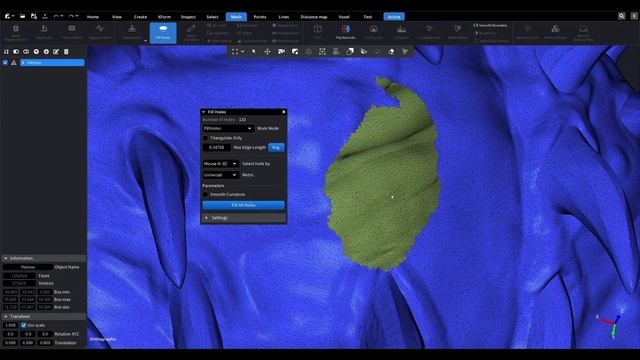Open the Voxel ribbon tab
640x360 pixels.
(x=344, y=17)
